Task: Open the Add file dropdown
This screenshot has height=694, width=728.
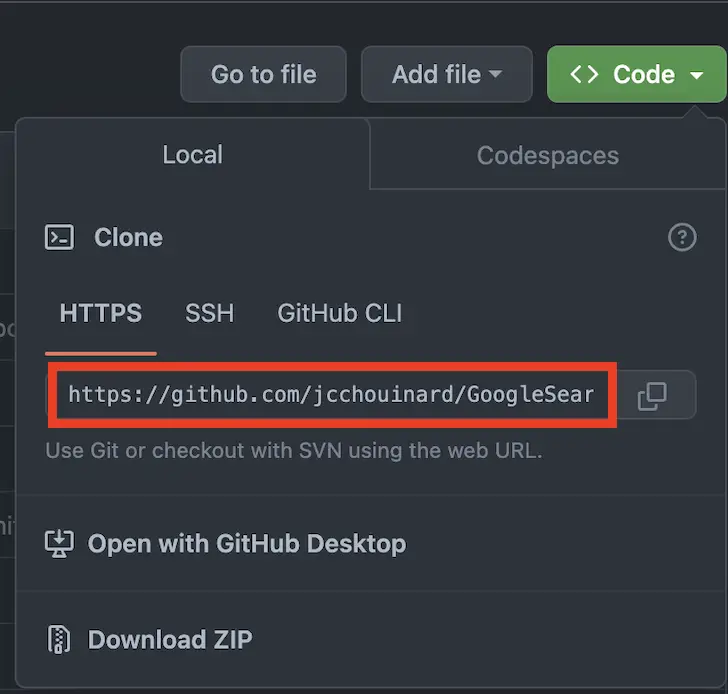Action: [447, 74]
